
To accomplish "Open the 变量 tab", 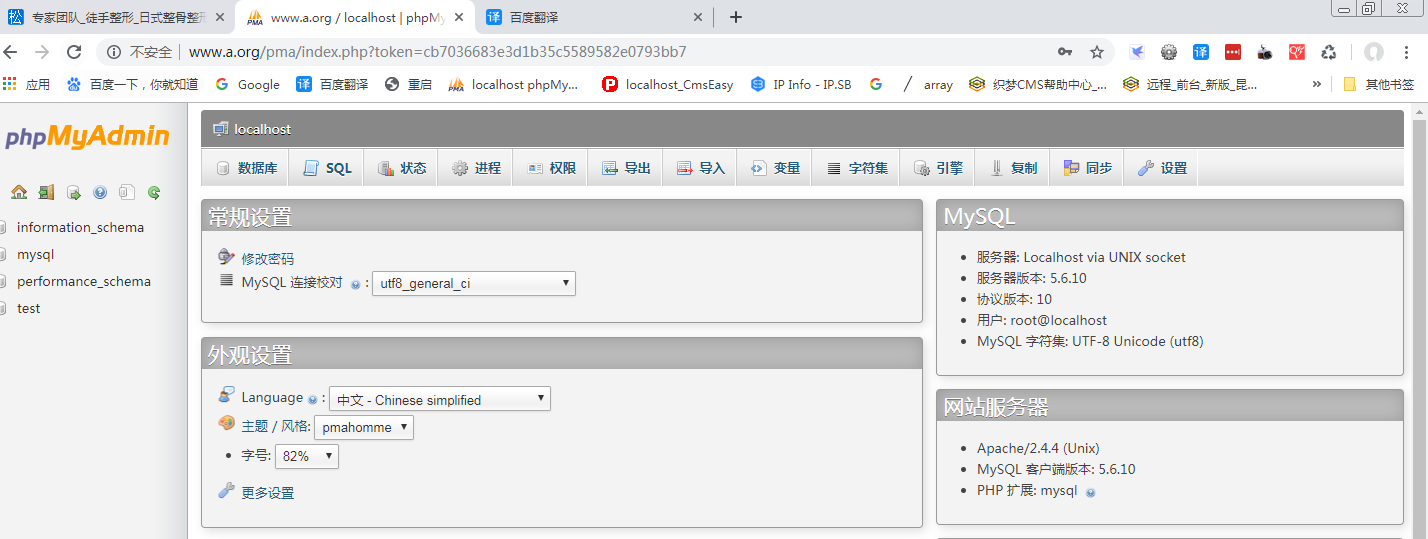I will (774, 168).
